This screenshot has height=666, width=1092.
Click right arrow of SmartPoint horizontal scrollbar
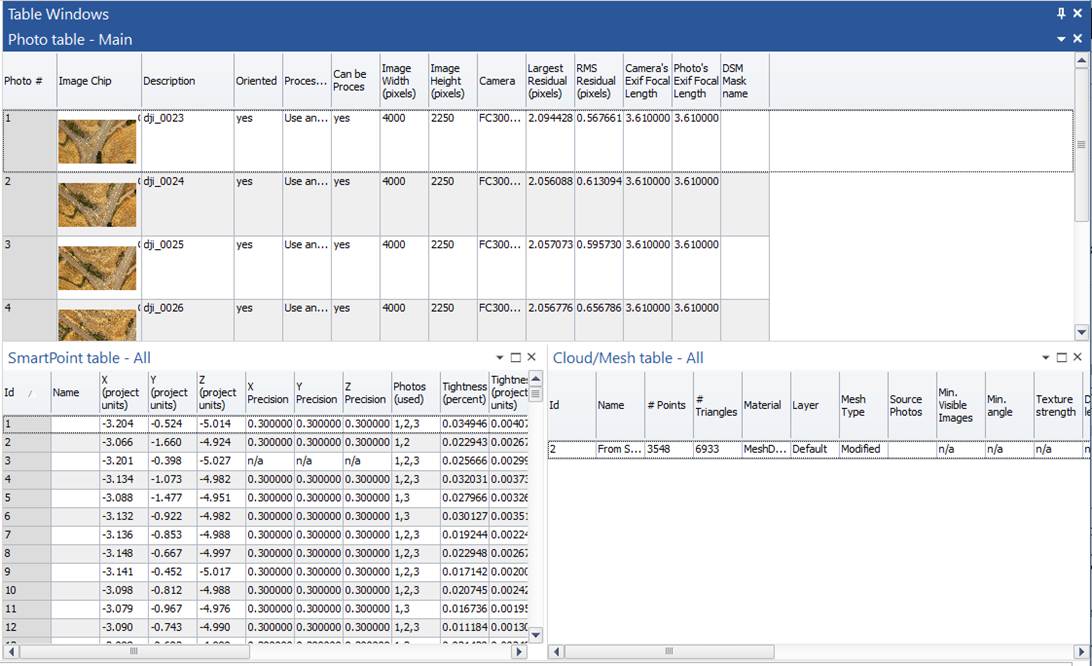coord(518,651)
